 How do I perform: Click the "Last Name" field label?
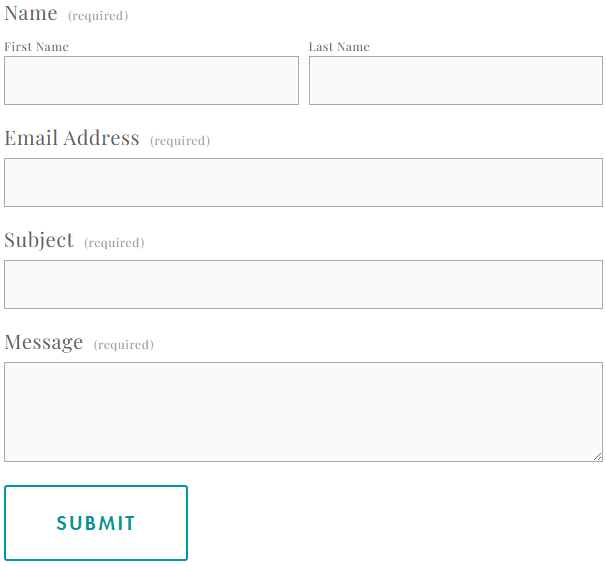[339, 47]
